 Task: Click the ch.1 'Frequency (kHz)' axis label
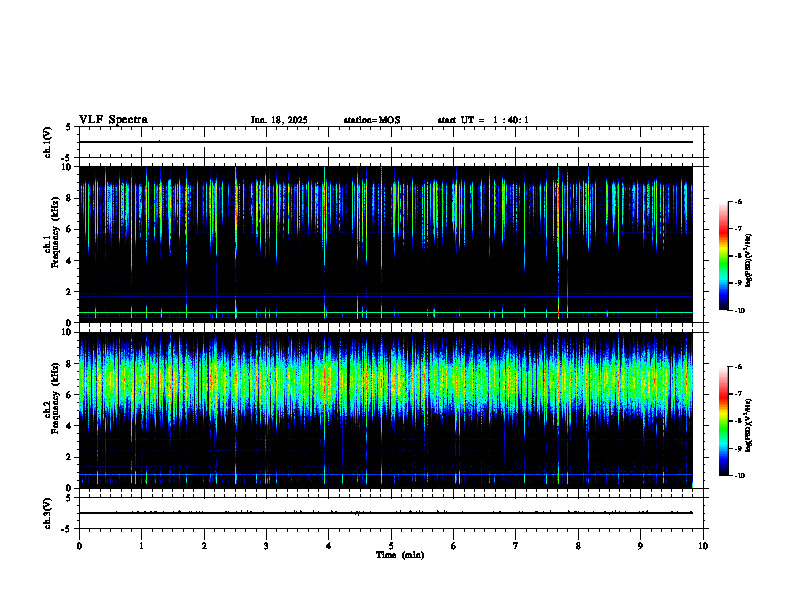pyautogui.click(x=56, y=232)
